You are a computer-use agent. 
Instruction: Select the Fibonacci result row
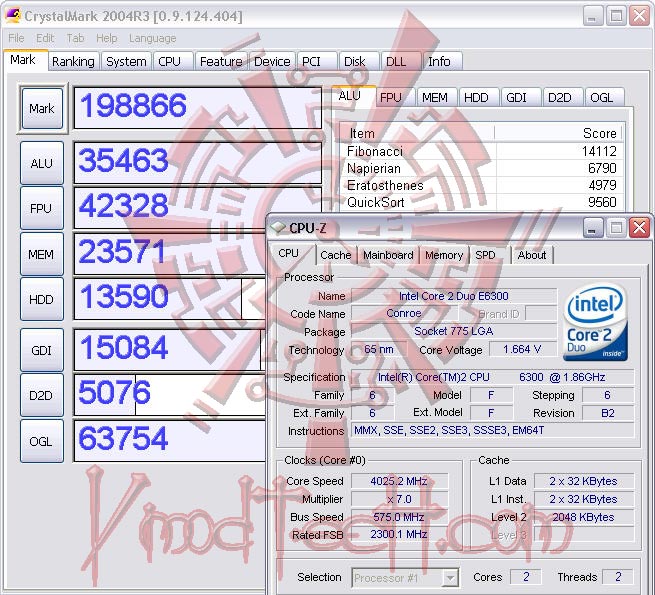(x=482, y=151)
